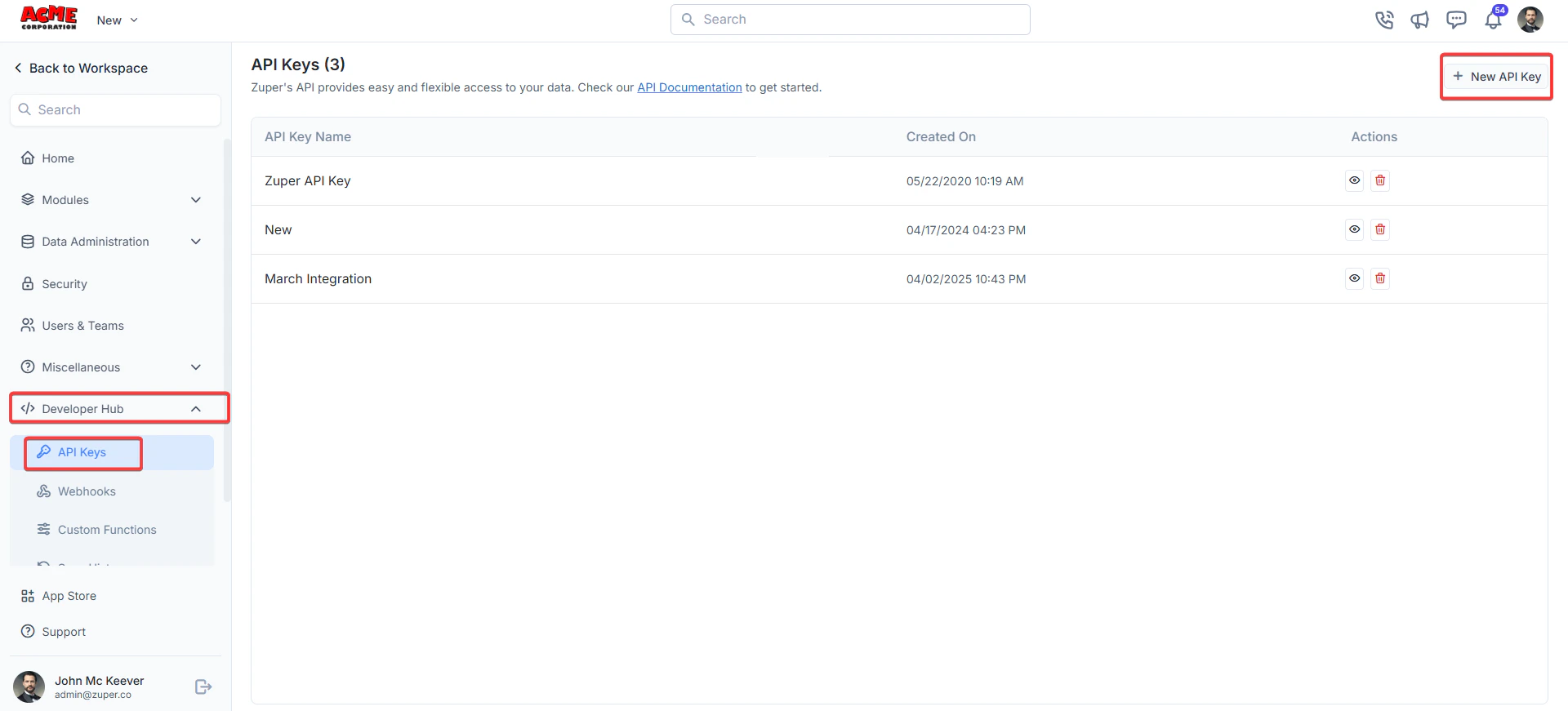Screen dimensions: 1568x711
Task: Click the top global Search field
Action: pos(850,20)
